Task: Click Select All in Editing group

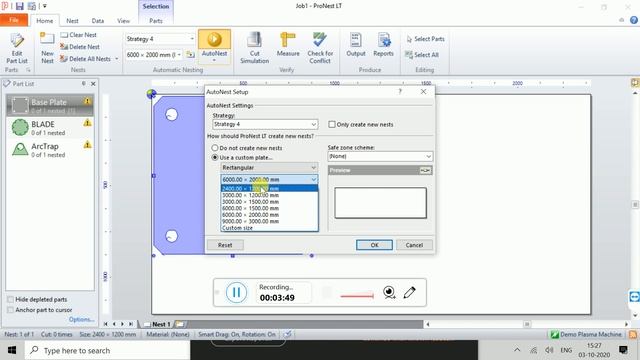Action: pos(422,55)
